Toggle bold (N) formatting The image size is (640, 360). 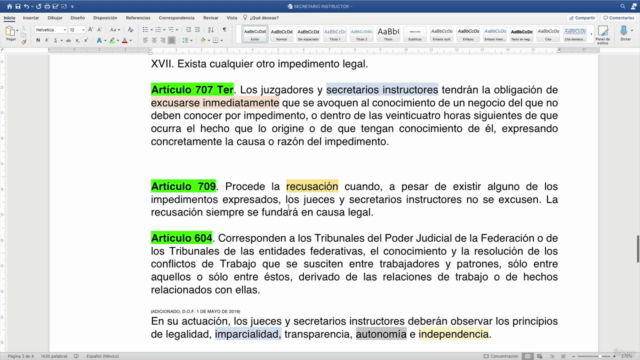pos(38,40)
